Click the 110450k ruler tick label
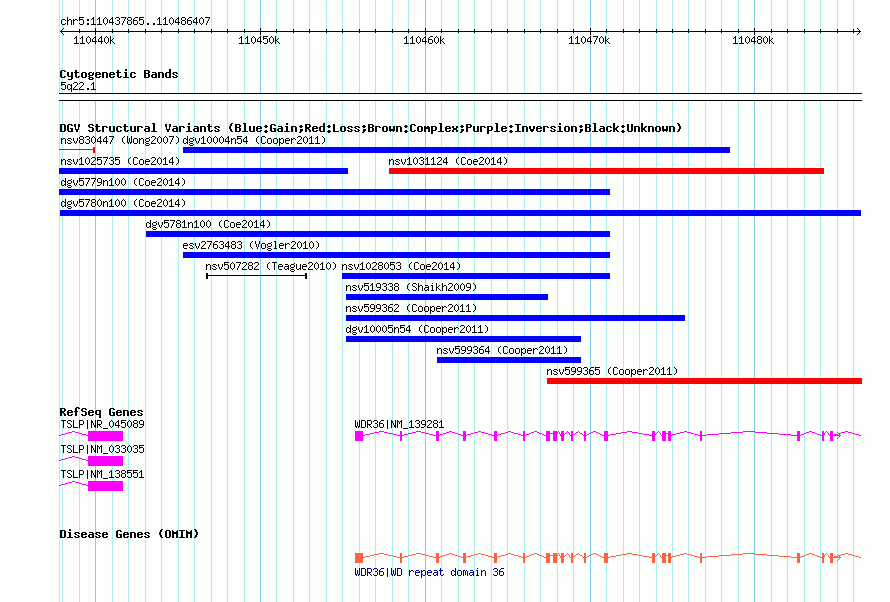This screenshot has width=890, height=602. coord(259,40)
